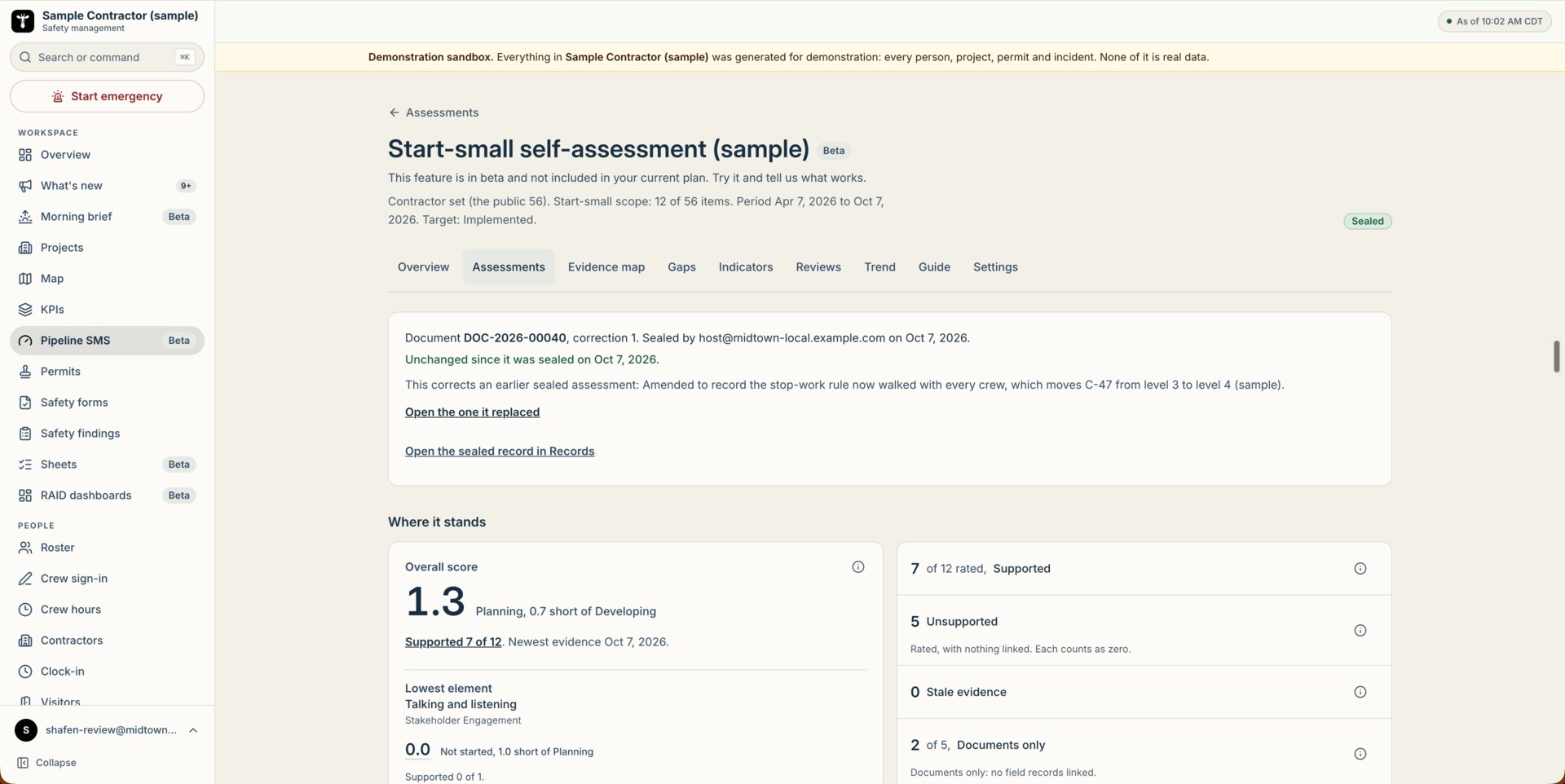Show info for Stale evidence
This screenshot has height=784, width=1565.
(1360, 693)
